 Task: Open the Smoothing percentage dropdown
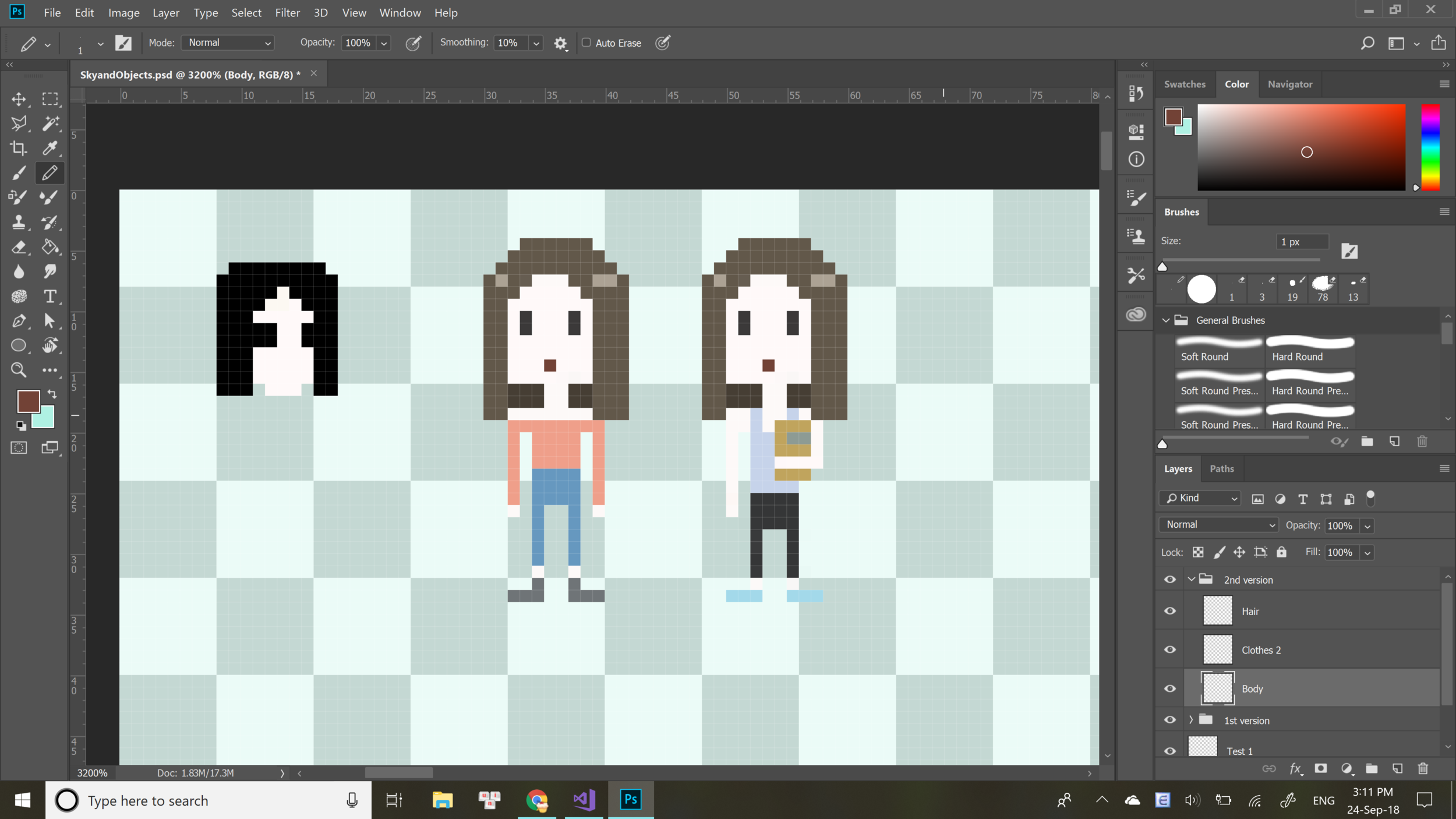pos(536,43)
